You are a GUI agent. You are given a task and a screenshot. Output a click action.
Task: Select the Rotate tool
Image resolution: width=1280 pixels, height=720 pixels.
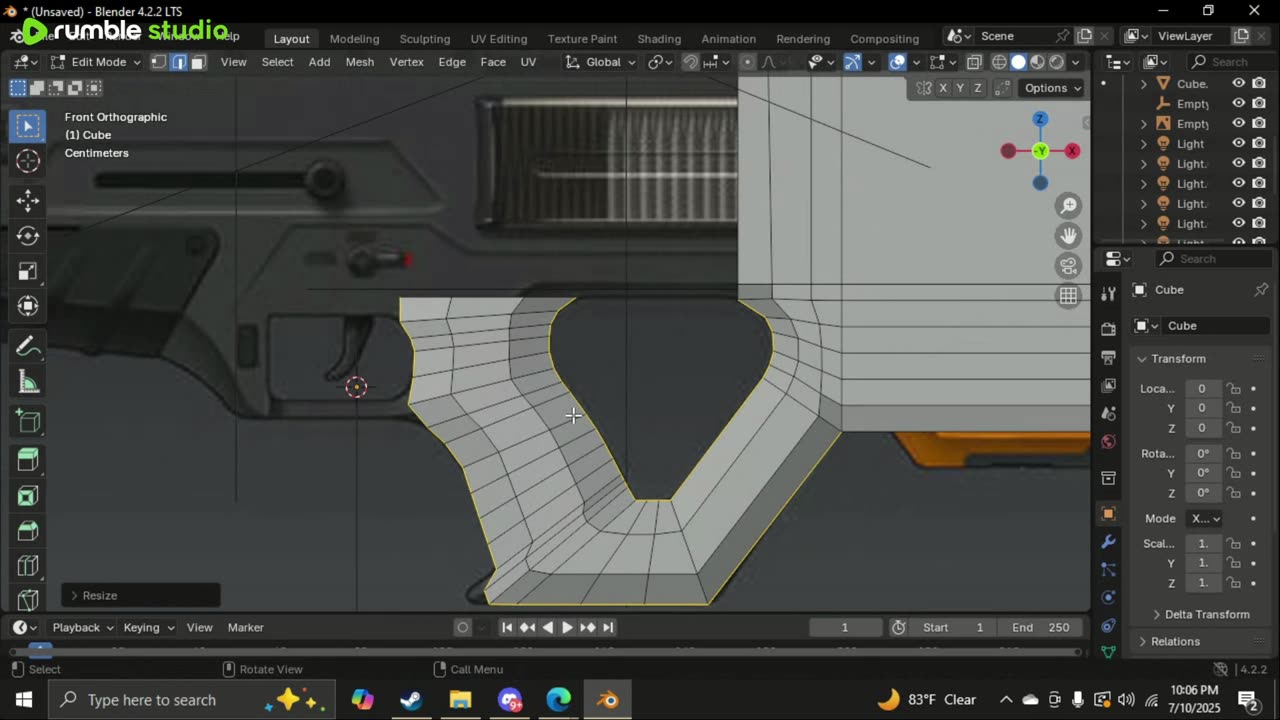(x=28, y=236)
